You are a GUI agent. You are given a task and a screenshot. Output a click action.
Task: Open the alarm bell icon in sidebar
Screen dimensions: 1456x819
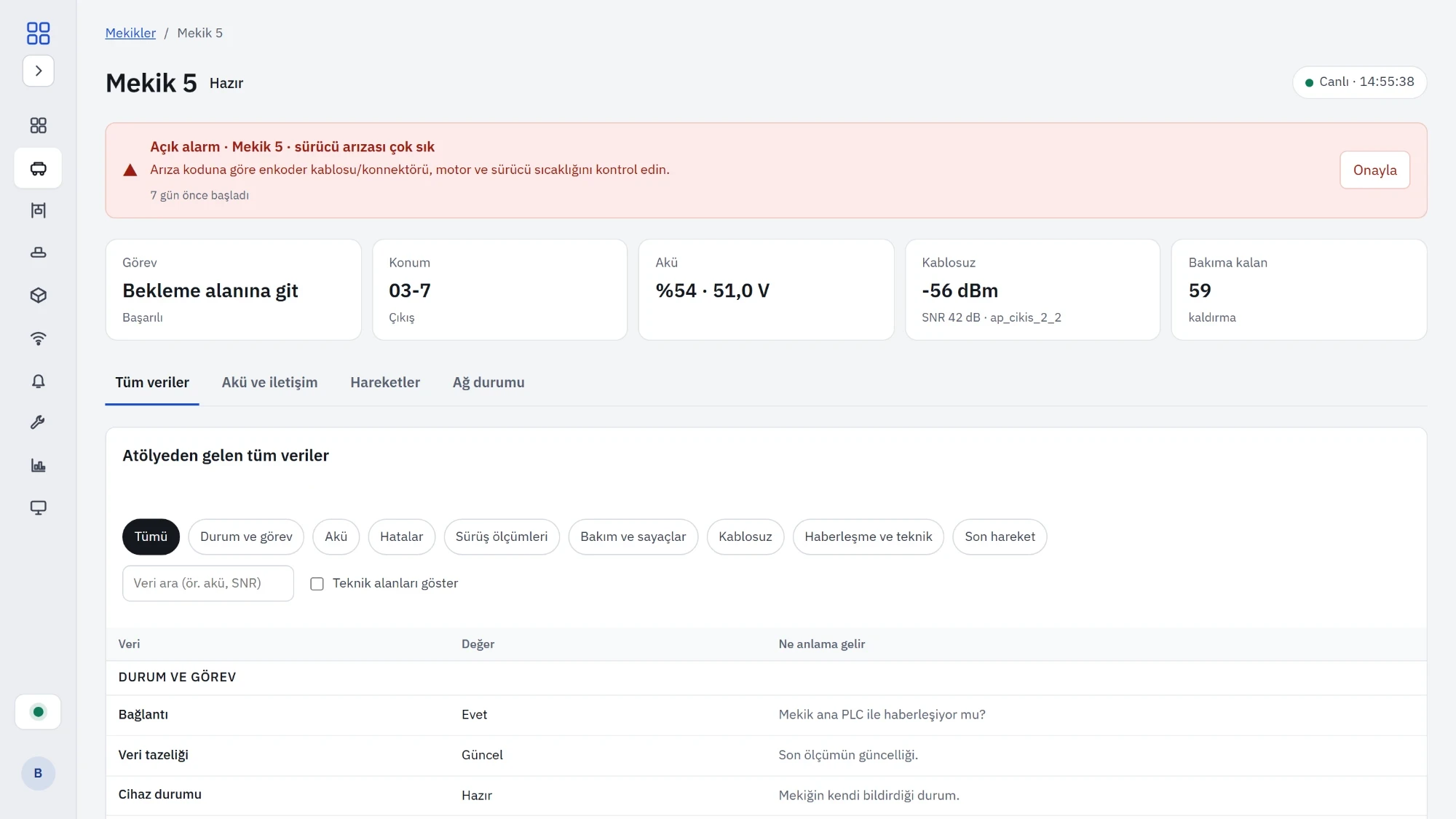39,381
